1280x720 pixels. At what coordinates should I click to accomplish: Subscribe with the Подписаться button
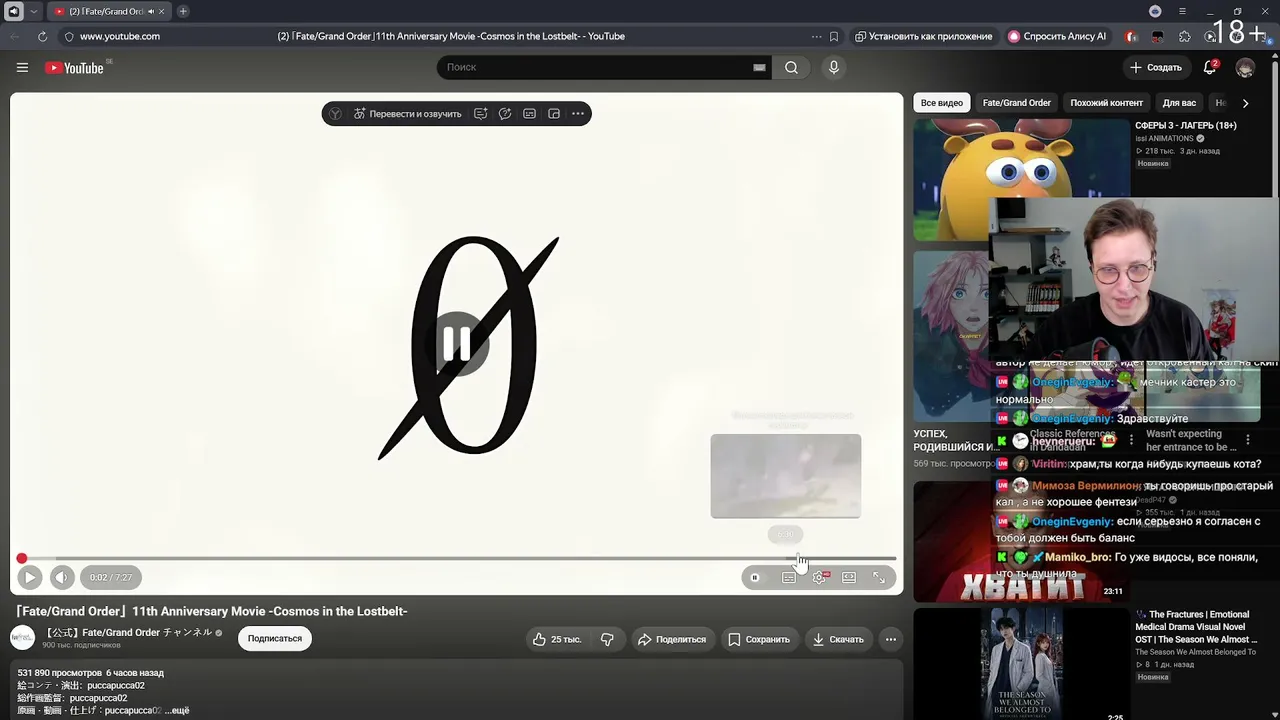point(275,638)
